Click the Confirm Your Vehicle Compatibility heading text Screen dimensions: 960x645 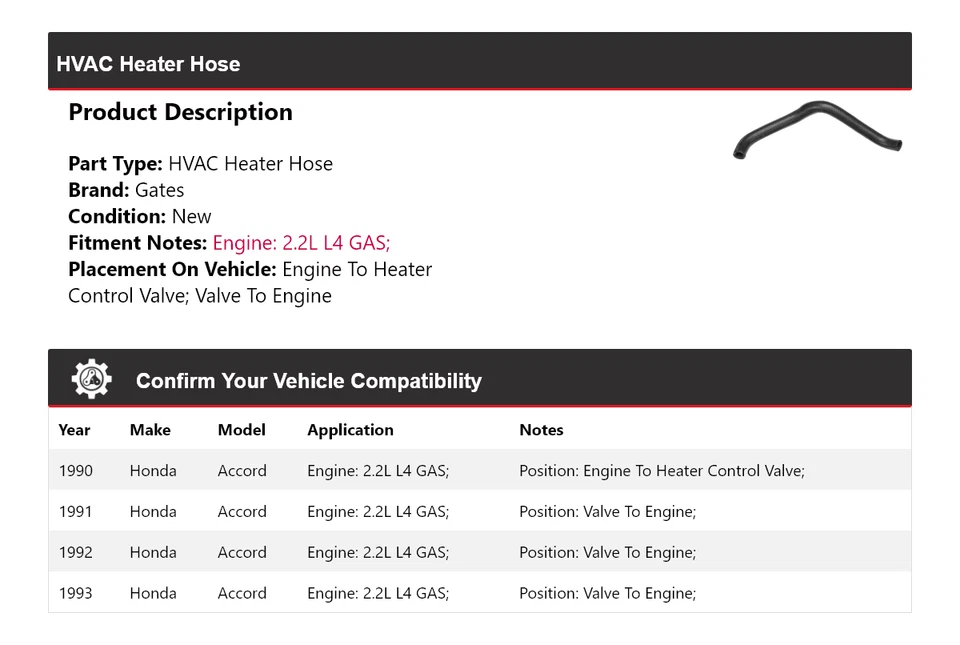point(308,381)
